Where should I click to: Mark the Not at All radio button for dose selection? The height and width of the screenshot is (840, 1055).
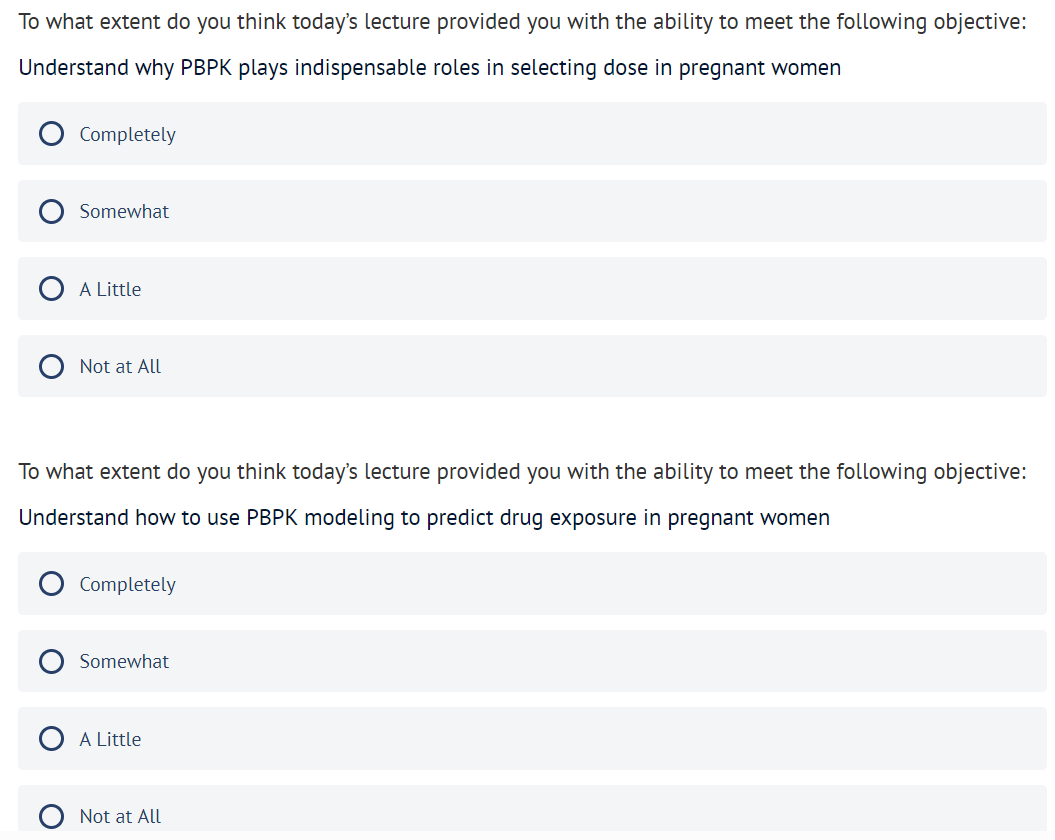tap(52, 366)
